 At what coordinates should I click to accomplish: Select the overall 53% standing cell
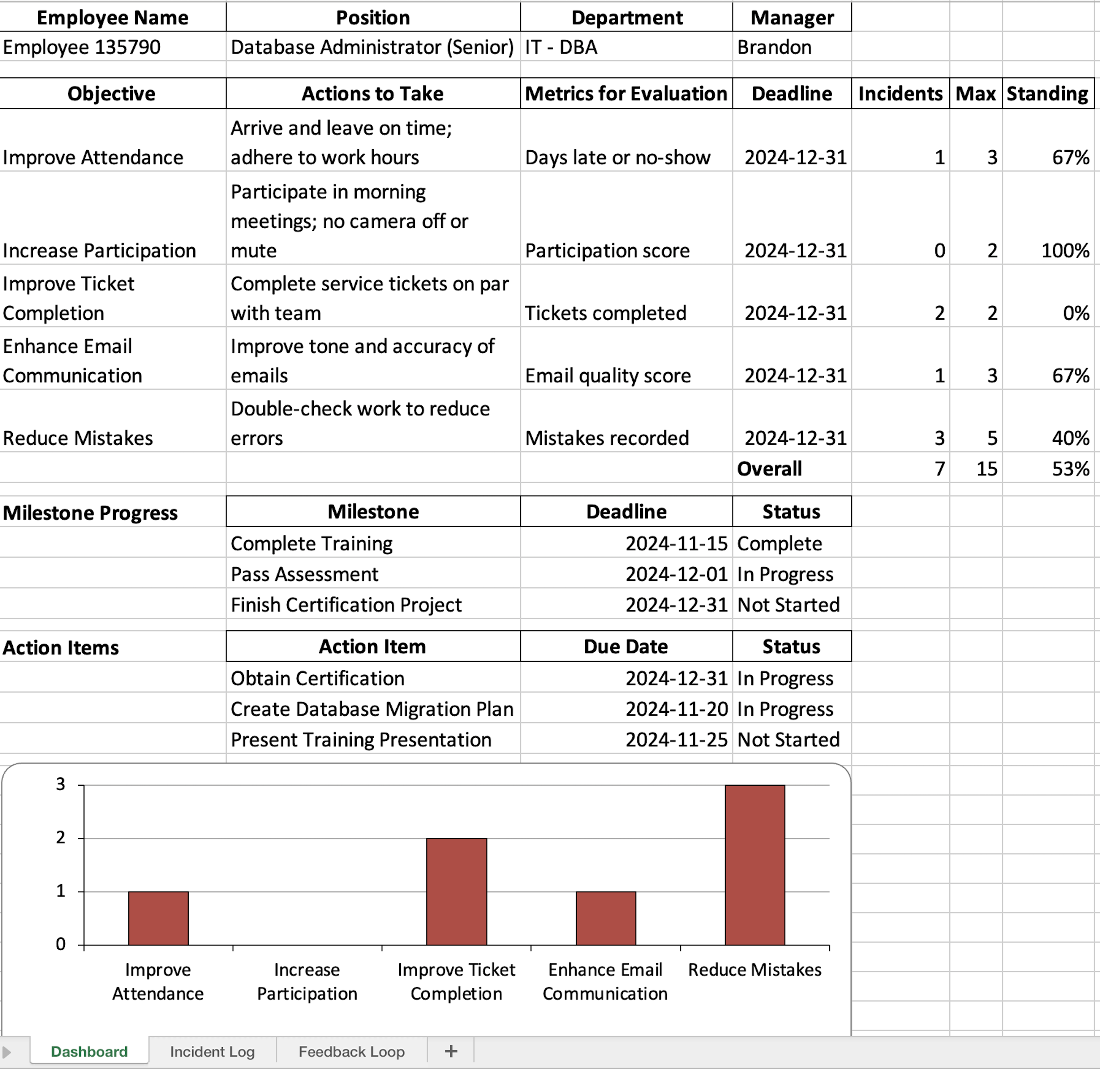coord(1047,468)
